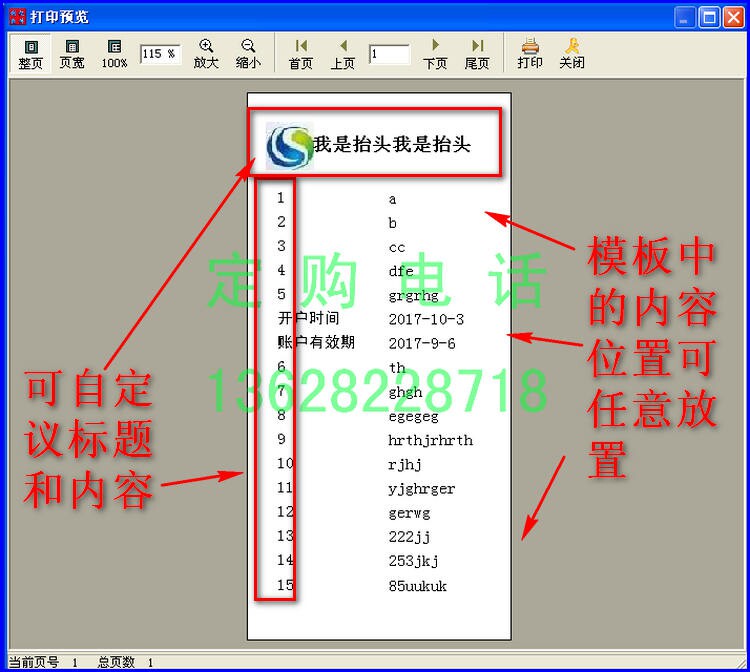Click the label 账户有效期
The width and height of the screenshot is (750, 672).
click(x=316, y=342)
